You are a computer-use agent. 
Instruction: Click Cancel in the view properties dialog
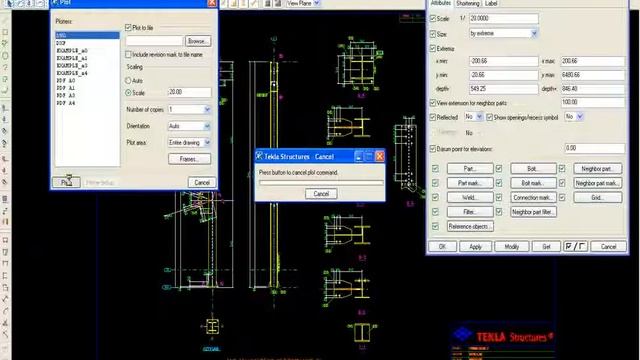coord(608,247)
